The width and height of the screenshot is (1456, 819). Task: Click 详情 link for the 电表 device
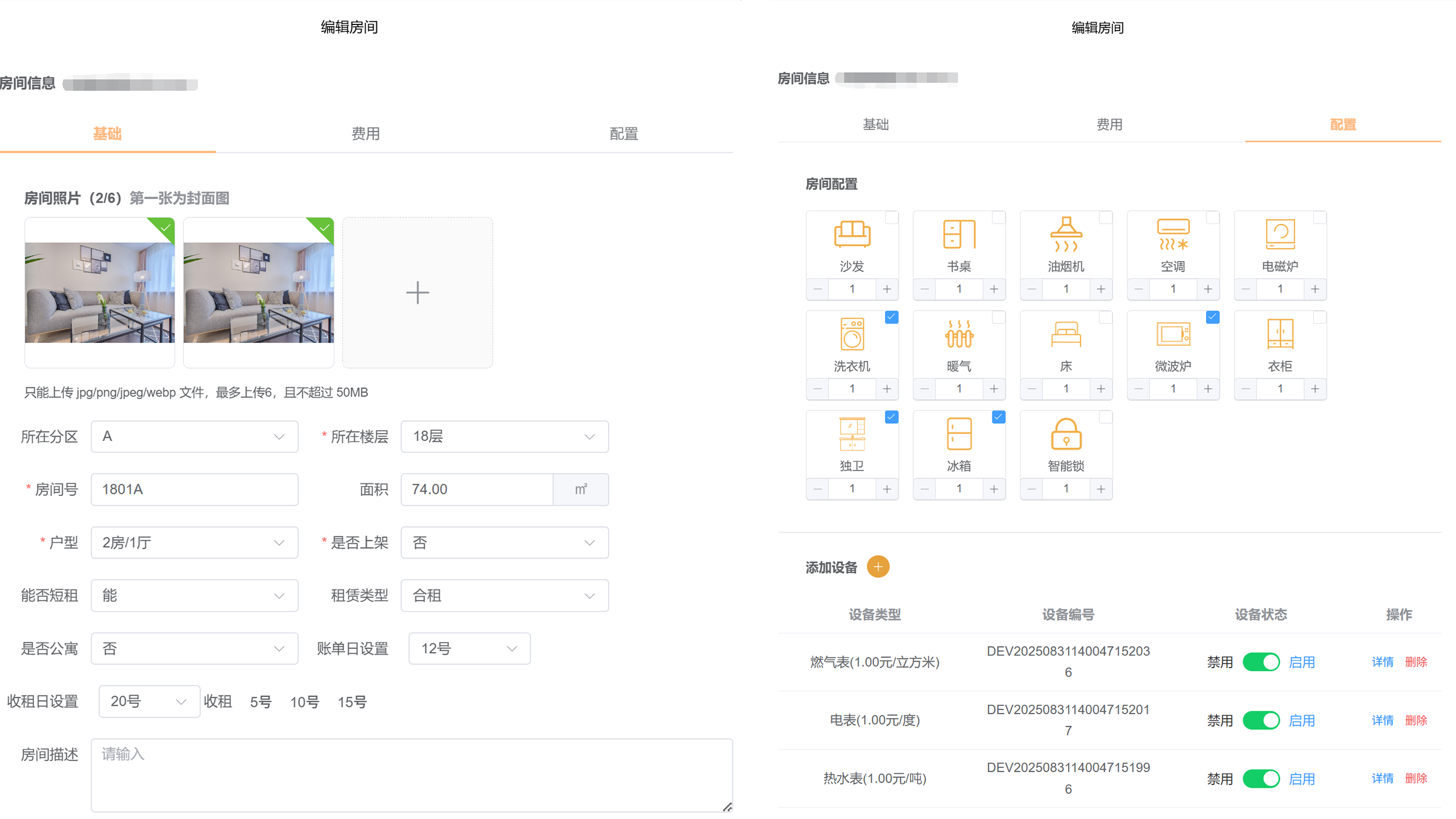[x=1382, y=721]
